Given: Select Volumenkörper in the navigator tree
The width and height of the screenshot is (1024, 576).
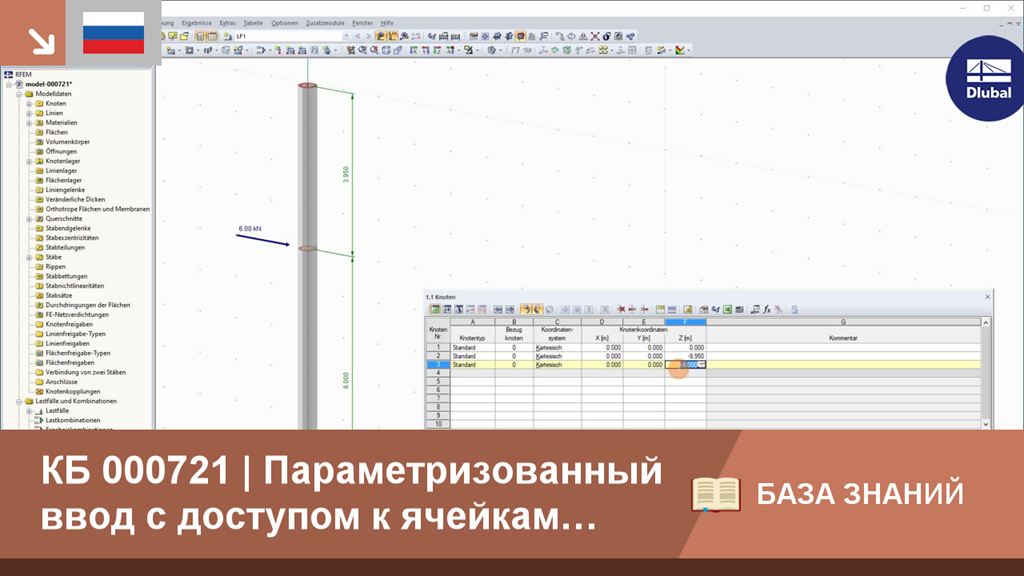Looking at the screenshot, I should point(68,142).
